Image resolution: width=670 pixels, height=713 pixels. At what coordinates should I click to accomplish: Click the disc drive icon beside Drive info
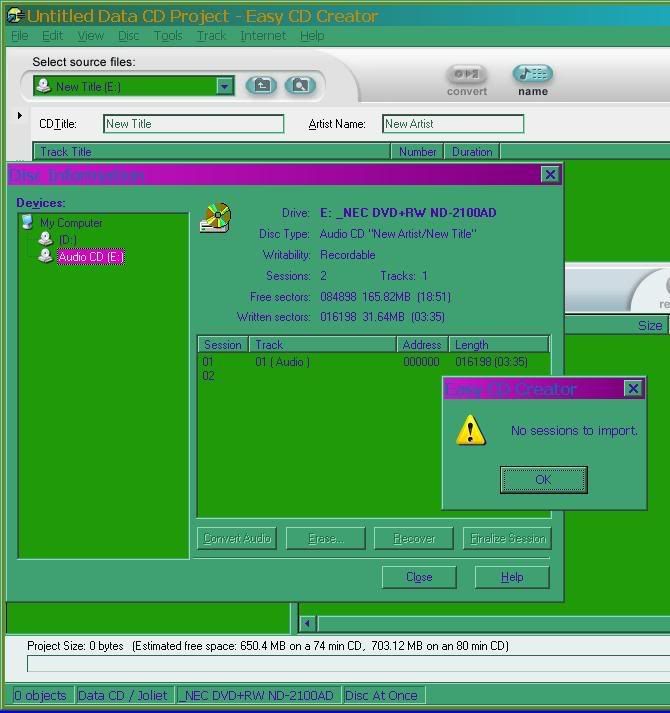(x=216, y=218)
